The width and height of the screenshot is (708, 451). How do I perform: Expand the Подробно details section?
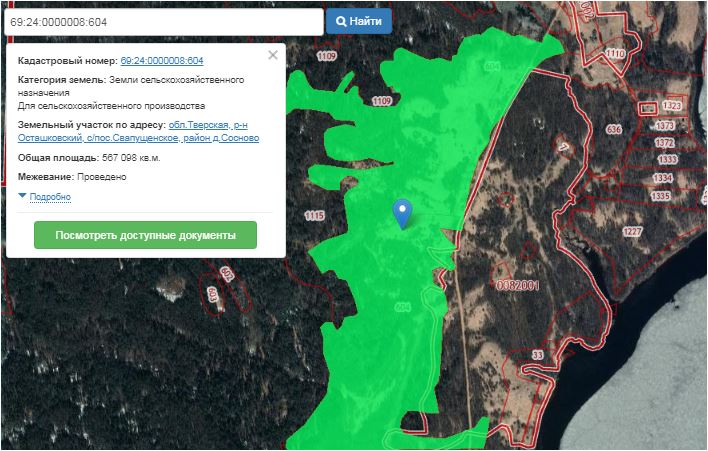(x=49, y=197)
